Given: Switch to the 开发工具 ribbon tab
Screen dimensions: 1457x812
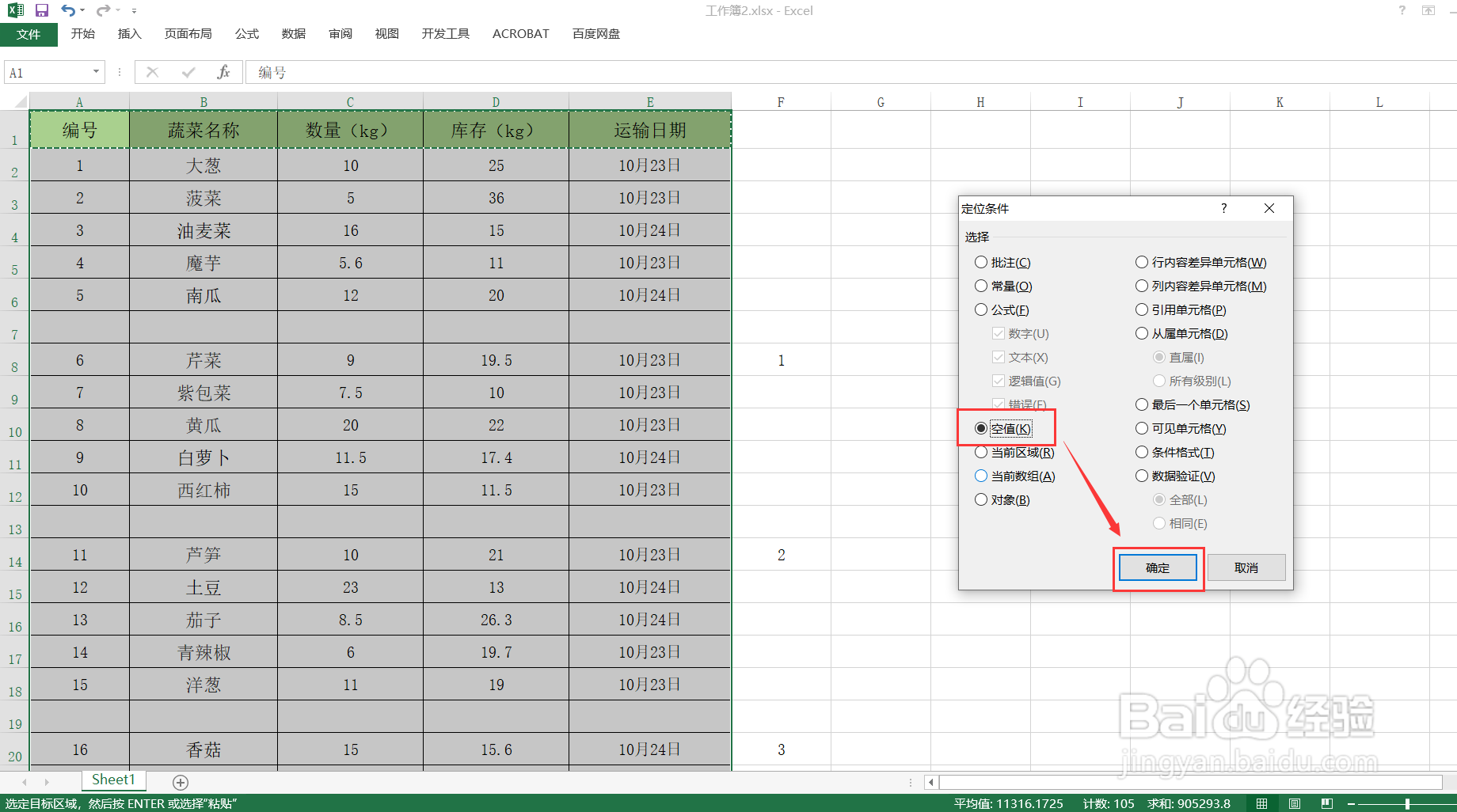Looking at the screenshot, I should point(446,34).
